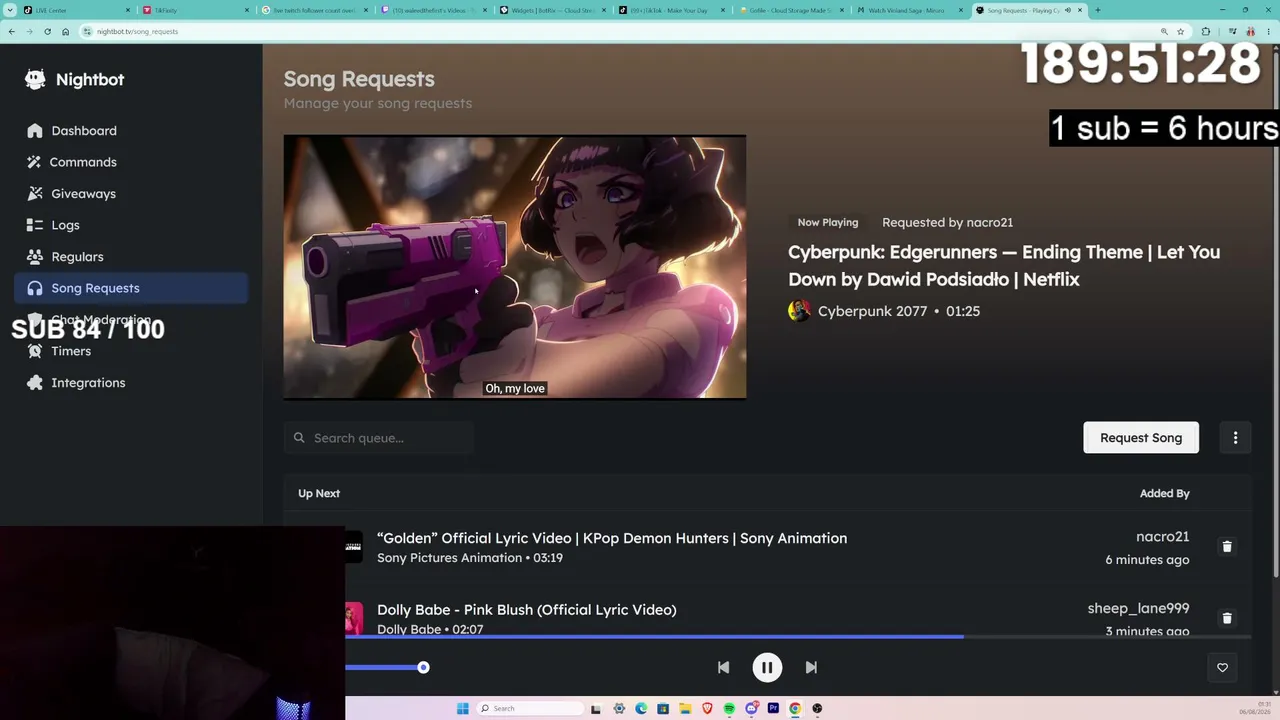Switch to the TikFinity browser tab
The width and height of the screenshot is (1280, 720).
[x=195, y=10]
